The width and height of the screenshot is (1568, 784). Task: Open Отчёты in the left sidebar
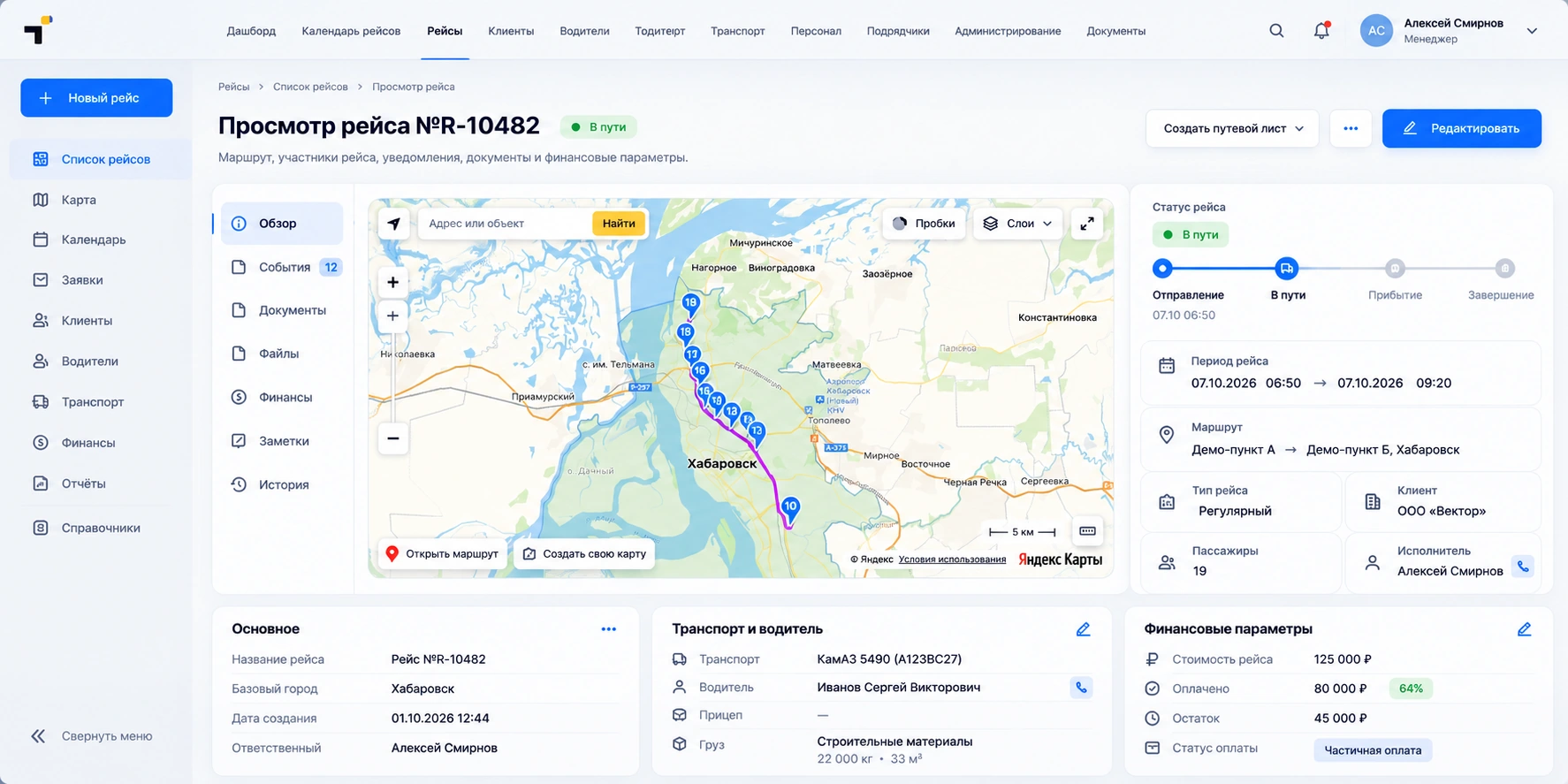(83, 483)
